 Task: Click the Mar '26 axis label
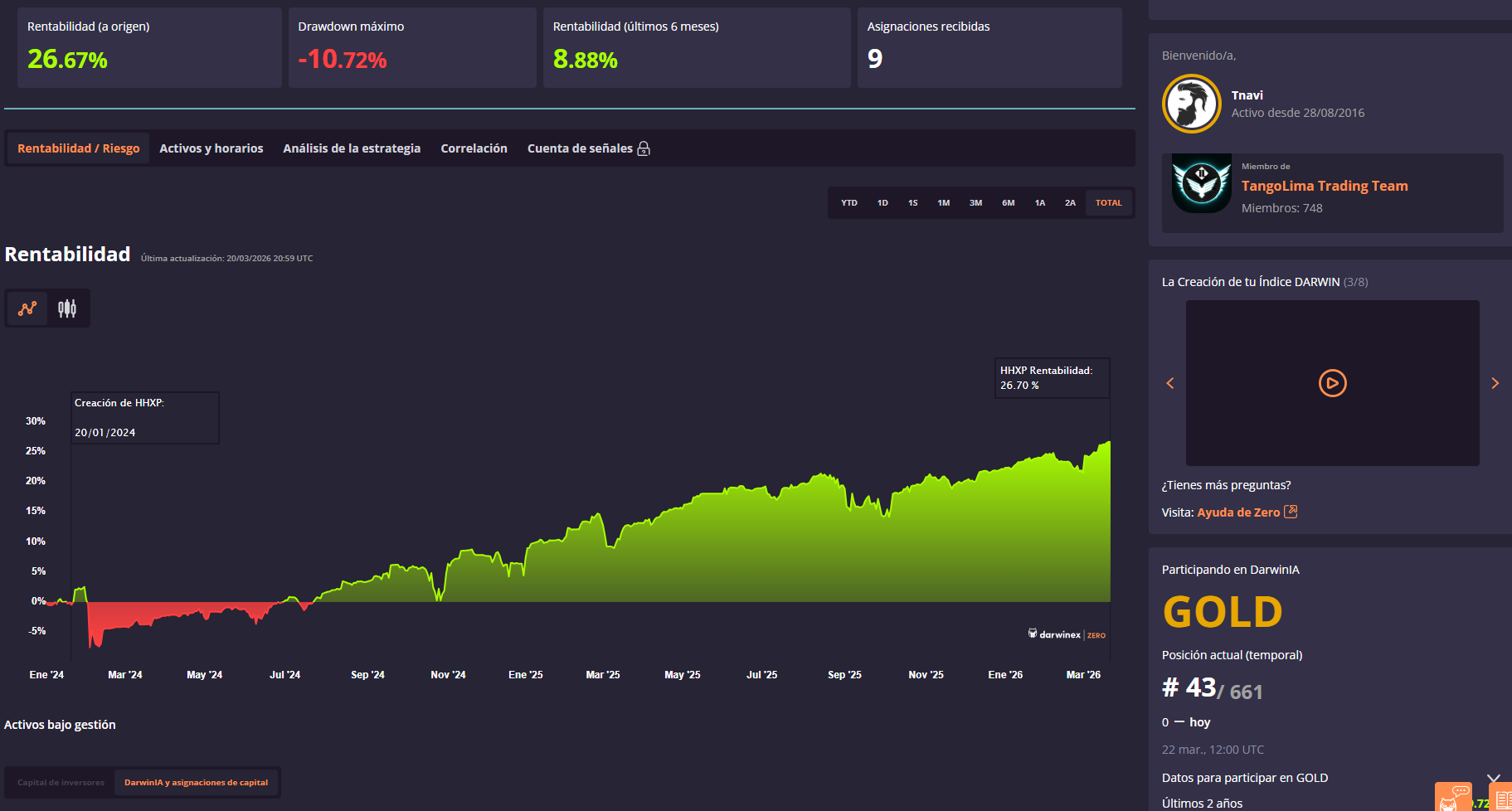(x=1083, y=675)
